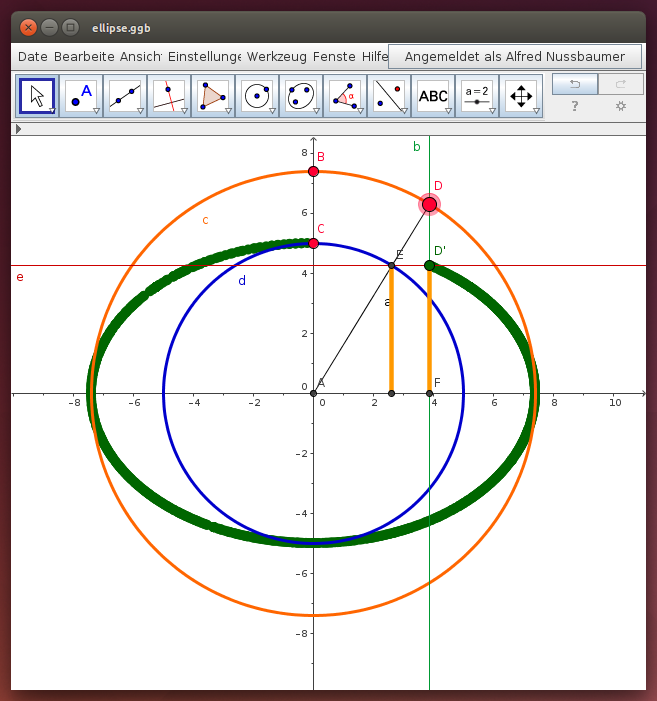
Task: Click green point D' on ellipse
Action: (429, 266)
